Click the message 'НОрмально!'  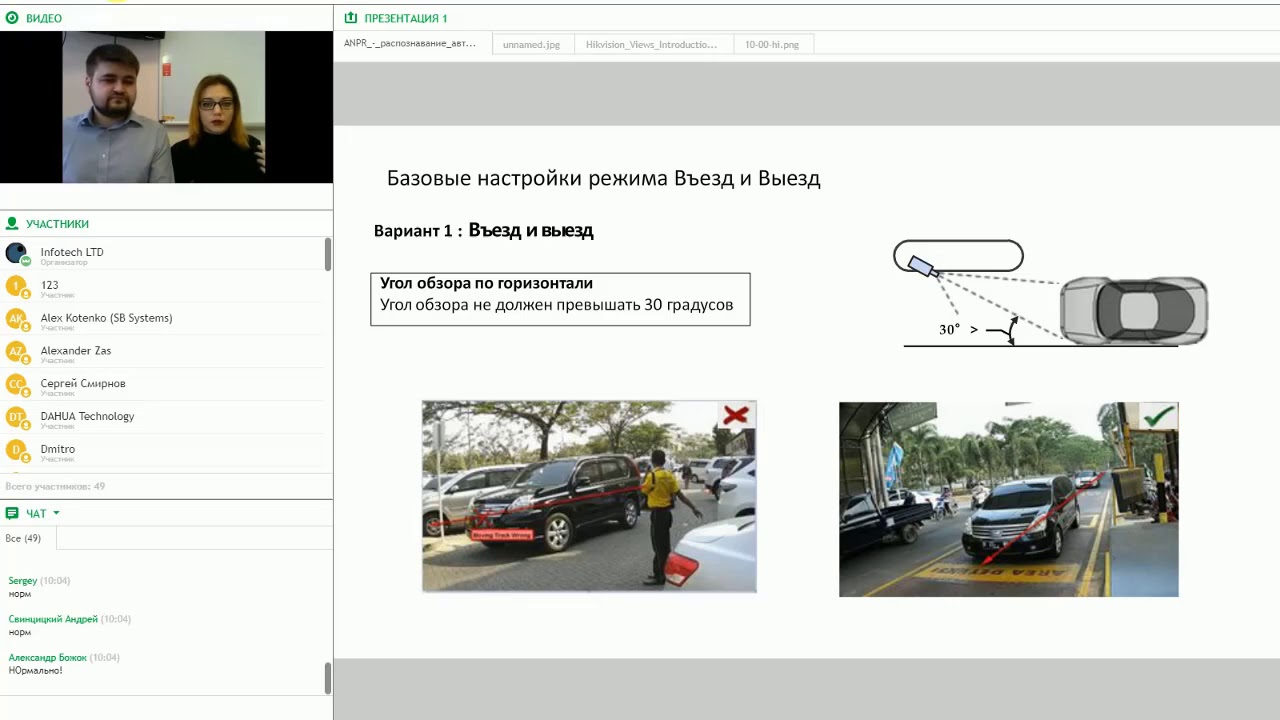(x=35, y=670)
